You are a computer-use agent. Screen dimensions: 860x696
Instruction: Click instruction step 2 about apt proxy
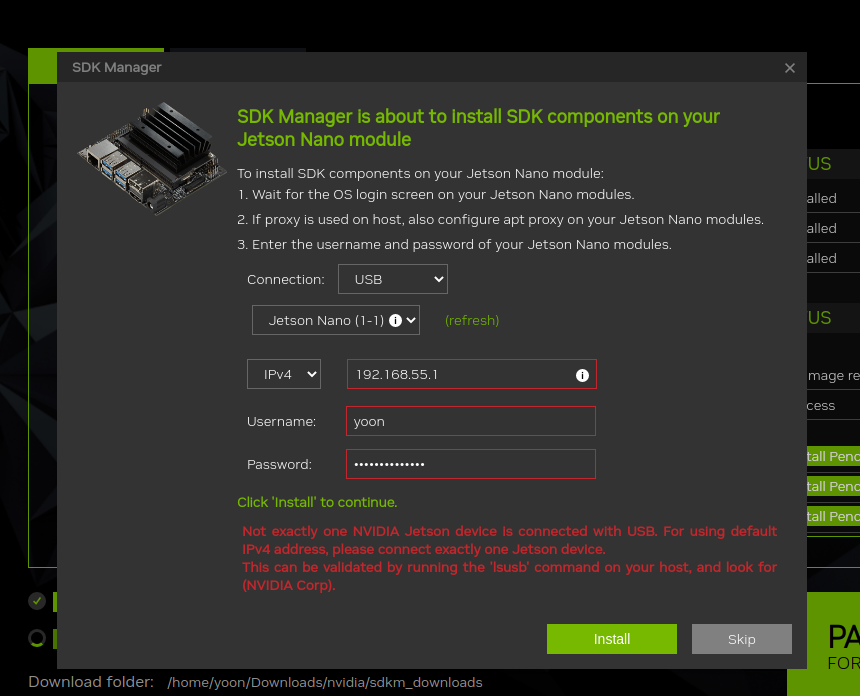(x=500, y=220)
